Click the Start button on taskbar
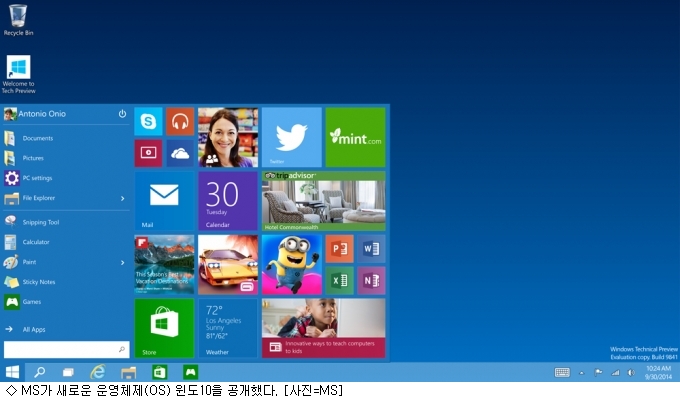Image resolution: width=680 pixels, height=402 pixels. (x=12, y=372)
